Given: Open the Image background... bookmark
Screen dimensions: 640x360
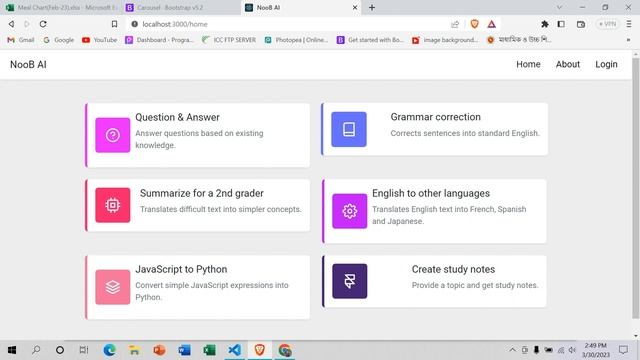Looking at the screenshot, I should [445, 40].
